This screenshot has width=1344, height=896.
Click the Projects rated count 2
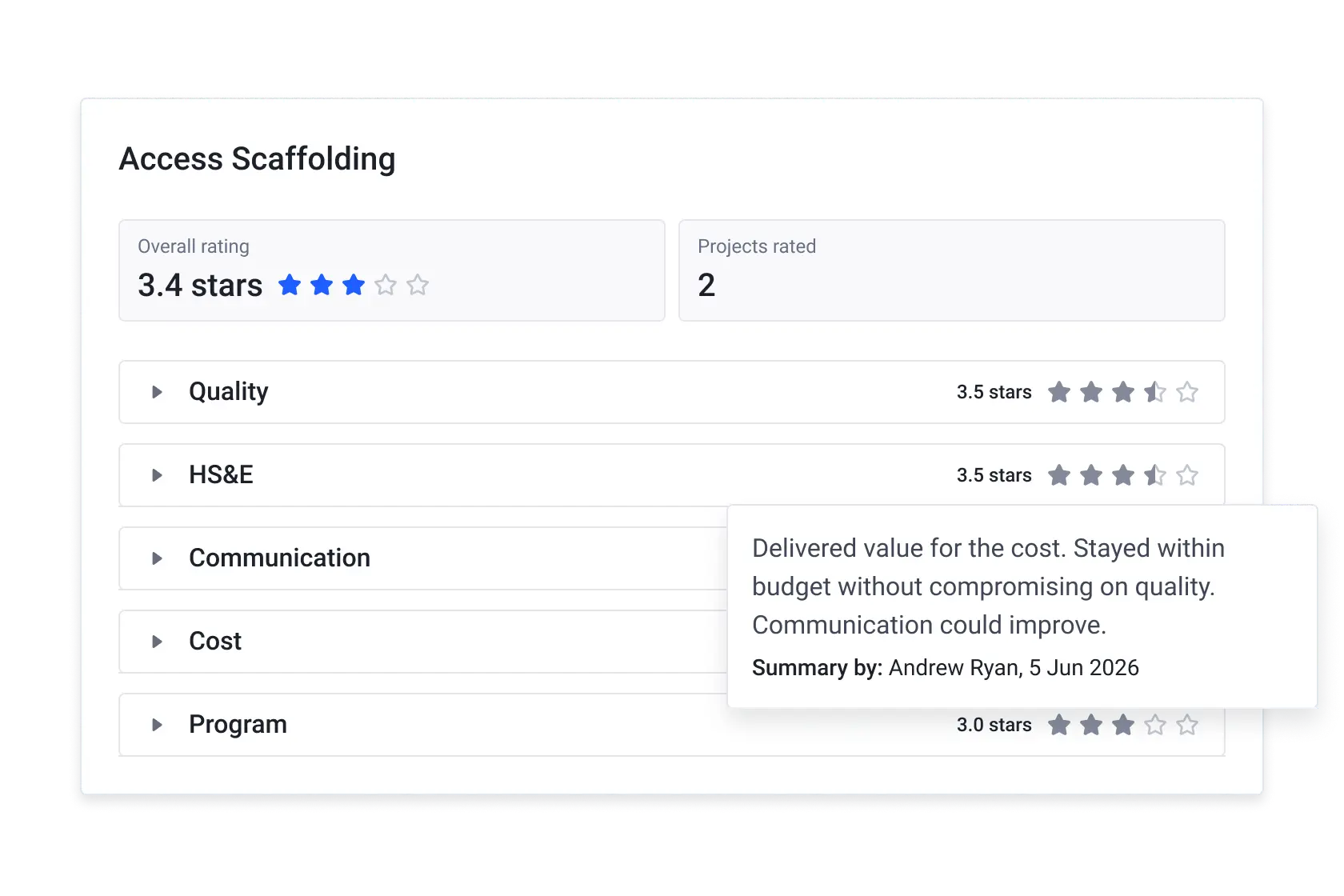pyautogui.click(x=706, y=285)
